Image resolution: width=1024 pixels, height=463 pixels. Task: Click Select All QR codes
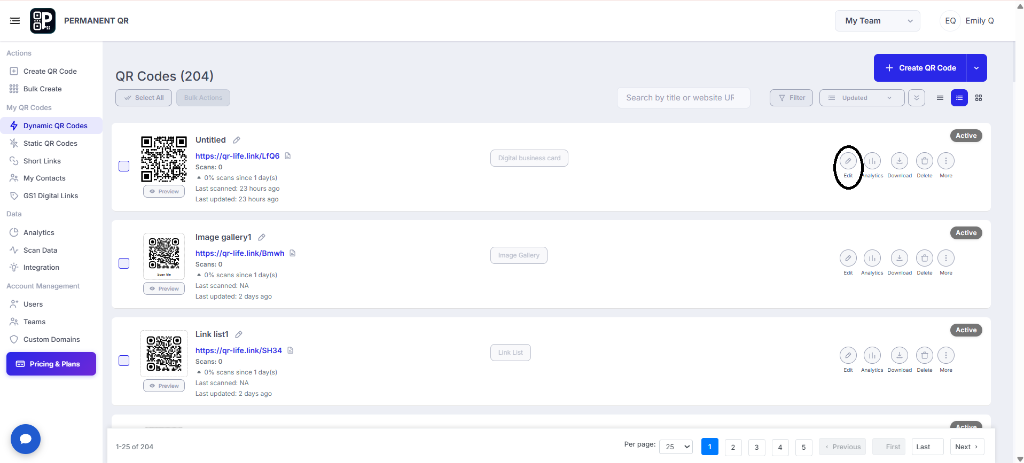[144, 98]
